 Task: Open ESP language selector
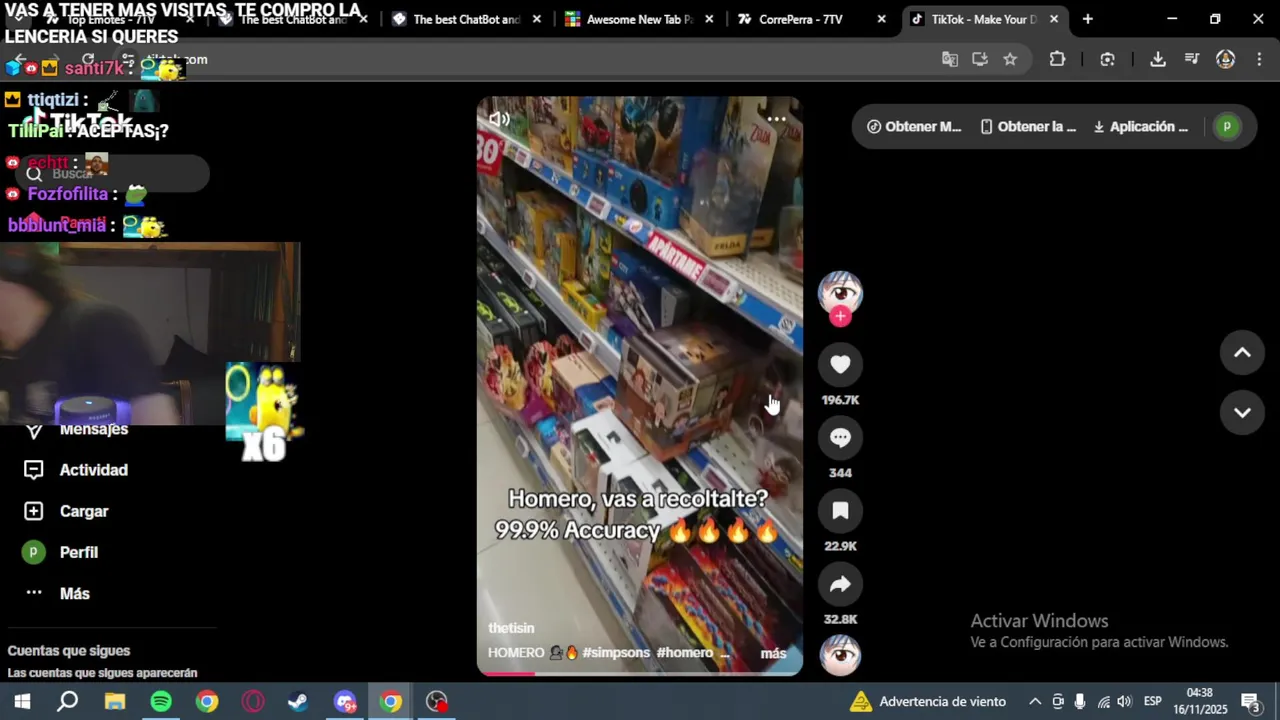(1153, 702)
